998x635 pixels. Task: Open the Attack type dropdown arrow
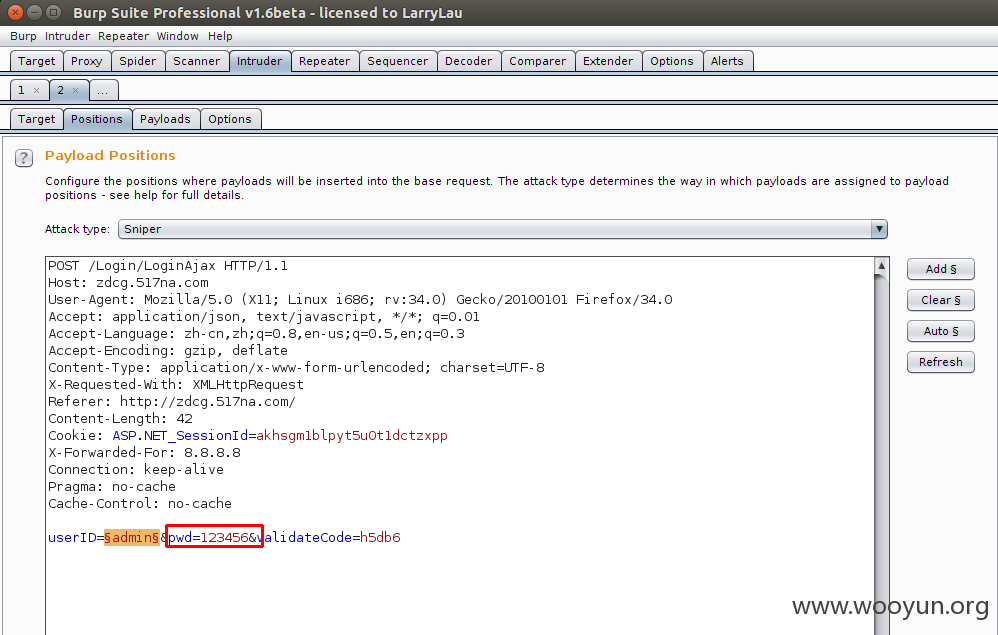click(878, 229)
